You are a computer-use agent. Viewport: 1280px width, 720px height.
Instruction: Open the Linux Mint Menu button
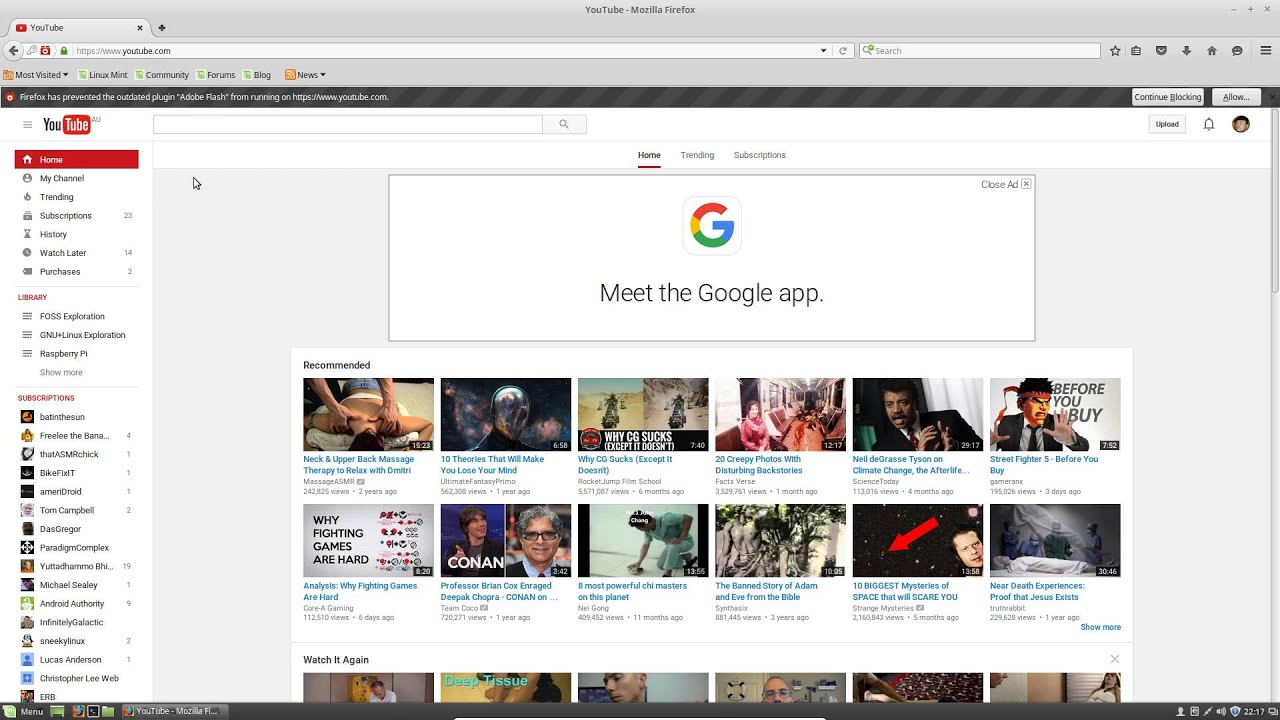(x=24, y=711)
